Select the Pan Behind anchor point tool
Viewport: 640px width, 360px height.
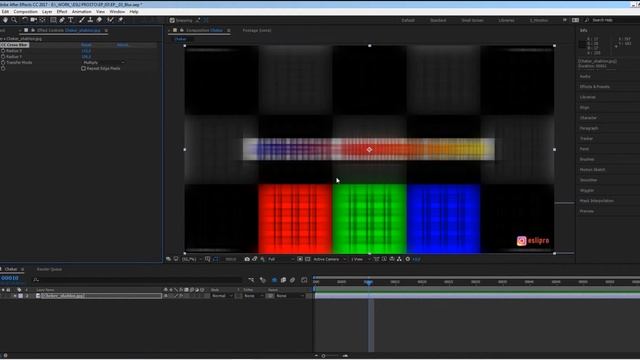click(42, 20)
